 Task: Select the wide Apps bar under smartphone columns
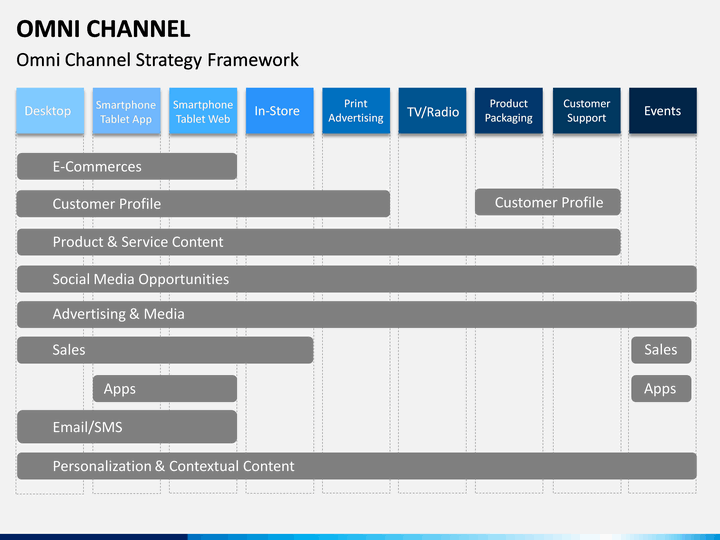click(165, 388)
